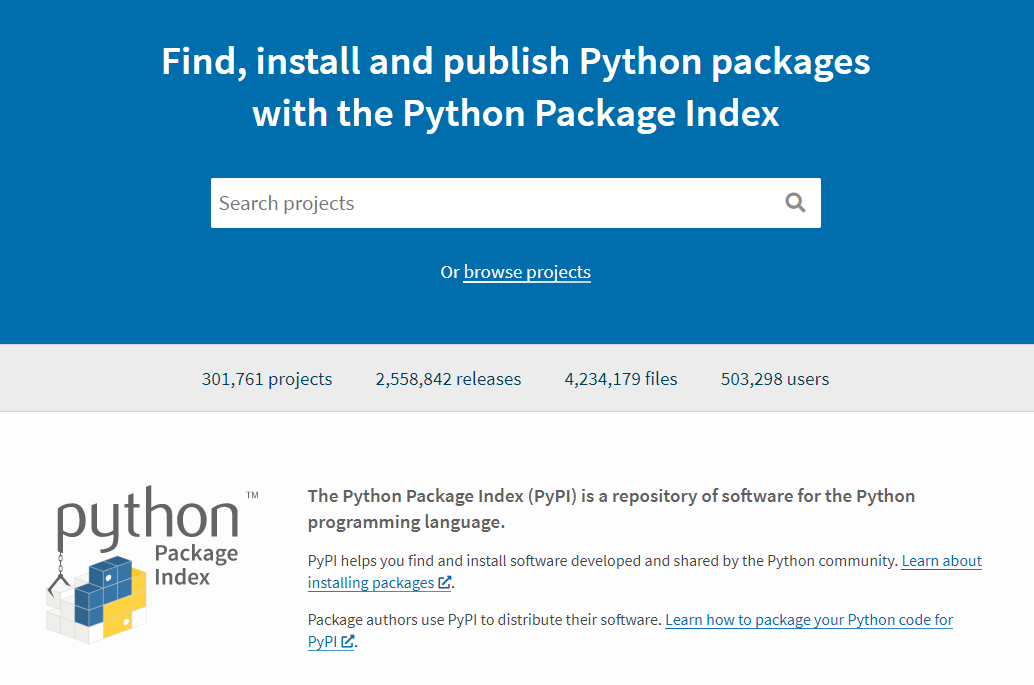This screenshot has height=685, width=1034.
Task: Open Learn how to package your Python code link
Action: (630, 630)
